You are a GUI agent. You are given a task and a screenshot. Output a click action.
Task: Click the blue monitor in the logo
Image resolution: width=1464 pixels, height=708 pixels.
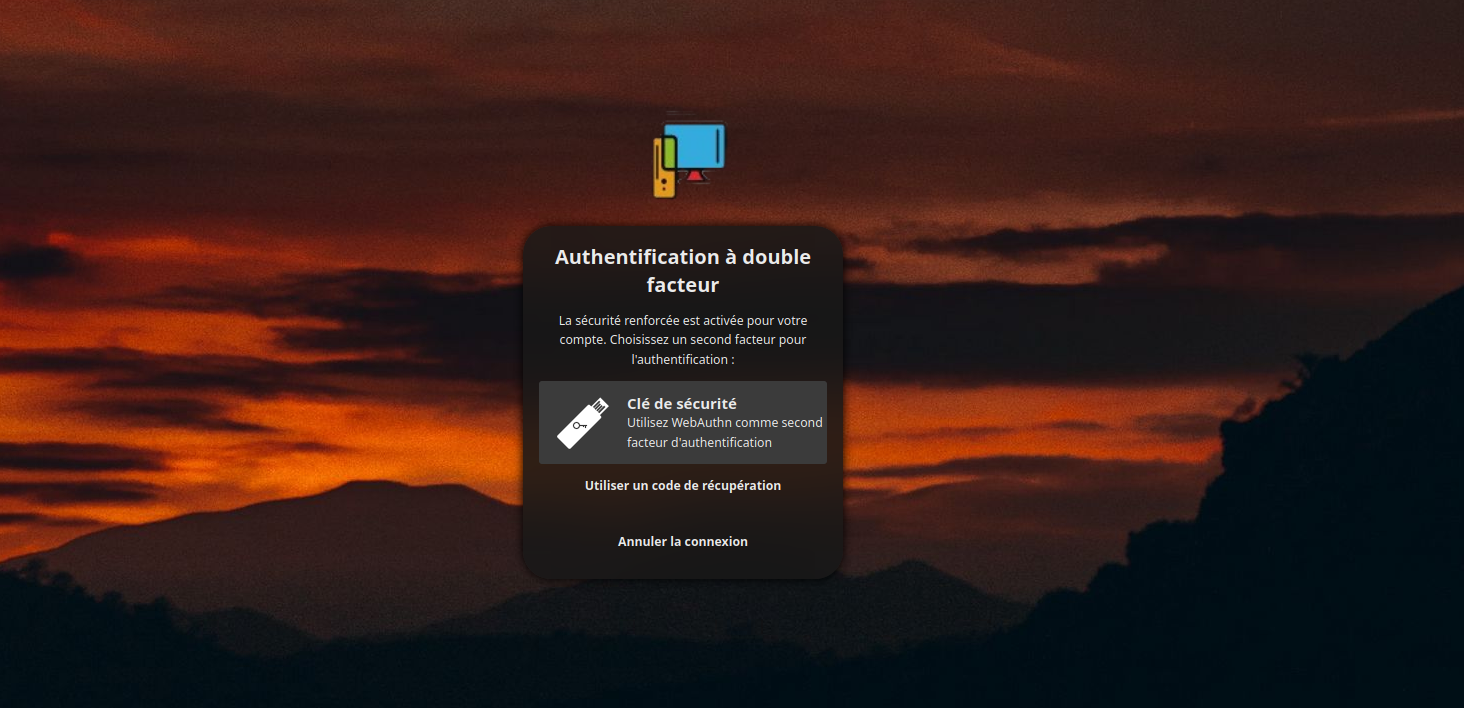tap(700, 146)
